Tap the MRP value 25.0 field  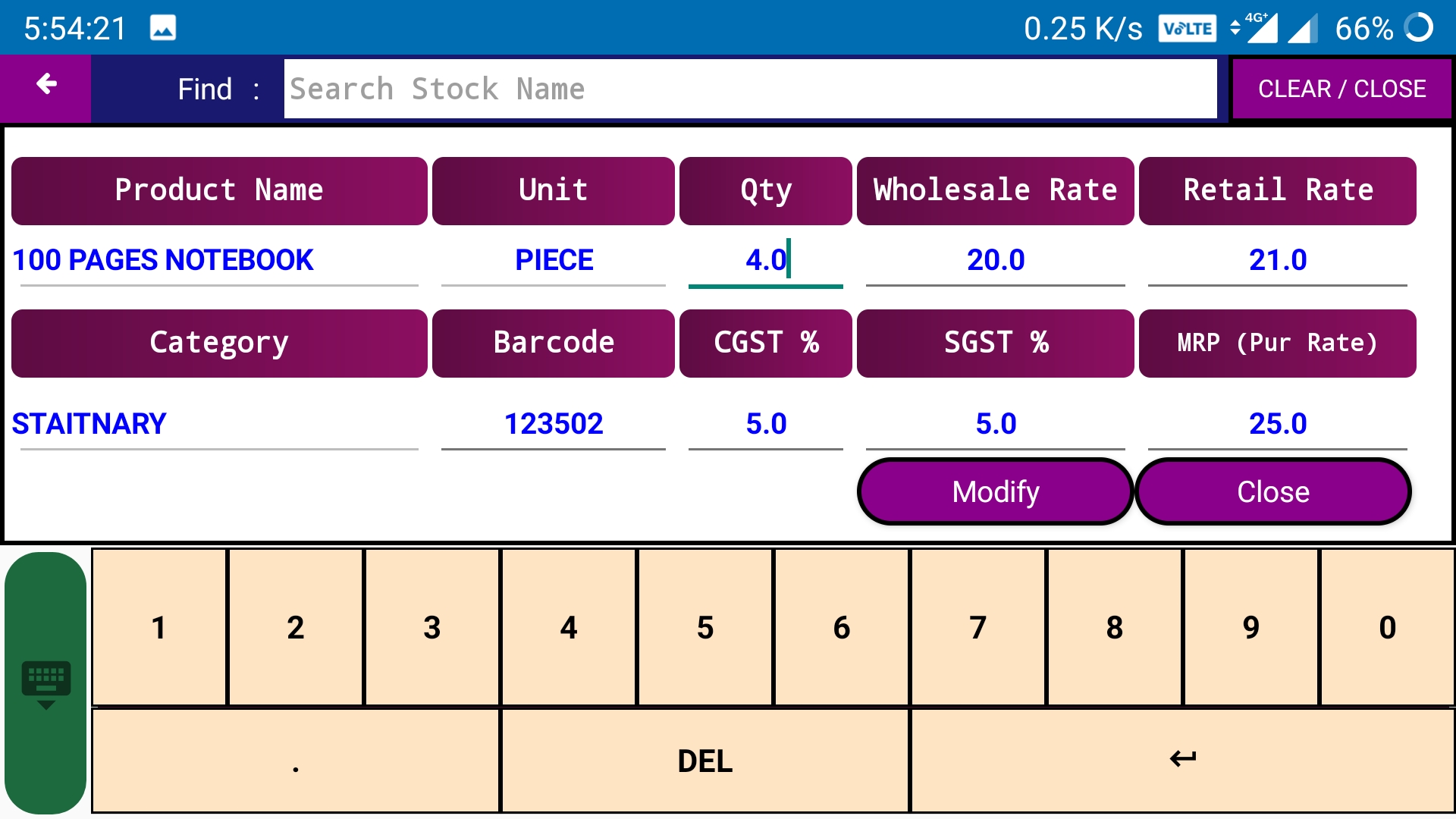coord(1277,424)
